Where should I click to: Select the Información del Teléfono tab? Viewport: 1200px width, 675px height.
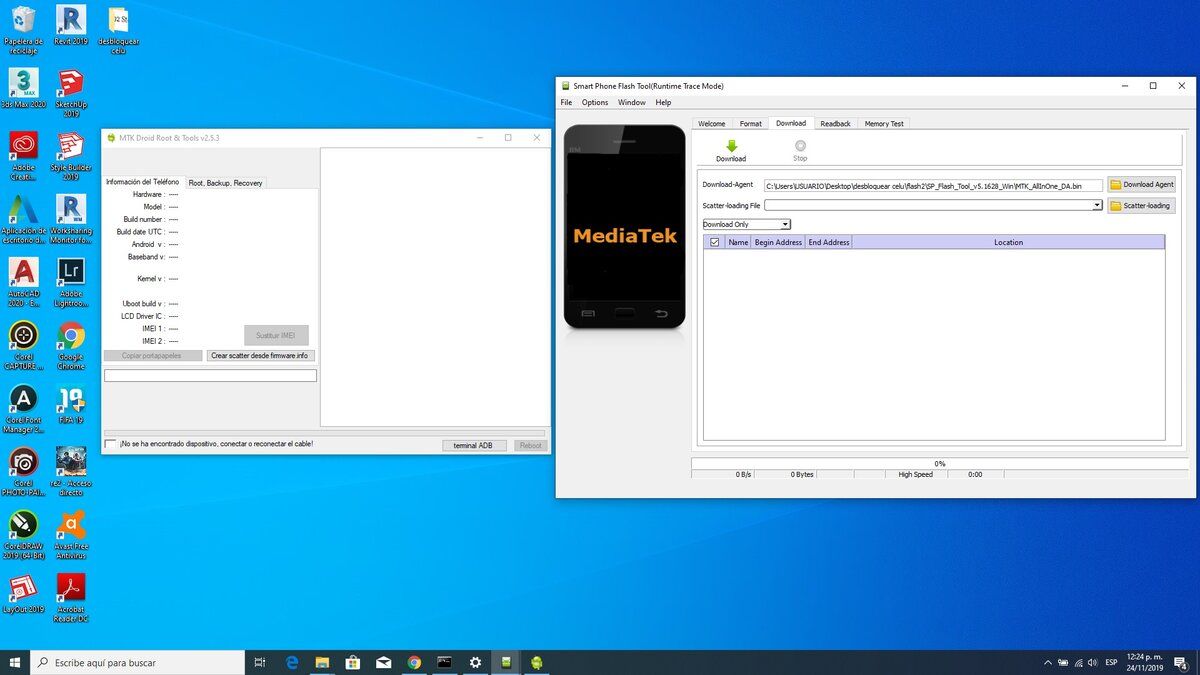142,182
